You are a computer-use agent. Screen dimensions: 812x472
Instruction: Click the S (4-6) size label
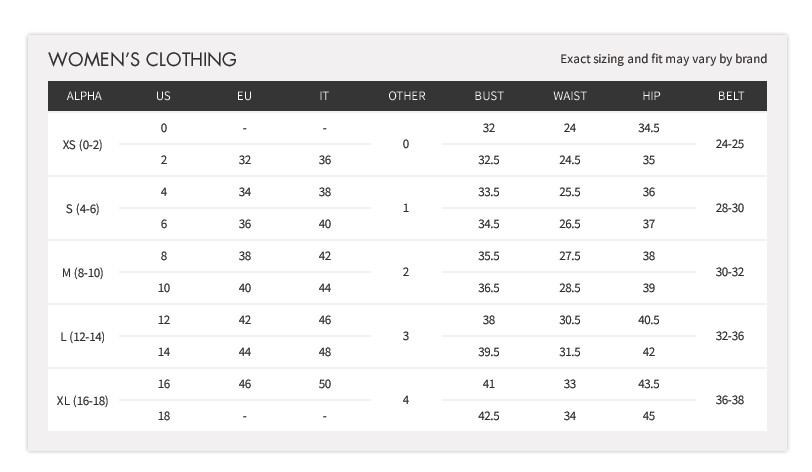click(83, 208)
